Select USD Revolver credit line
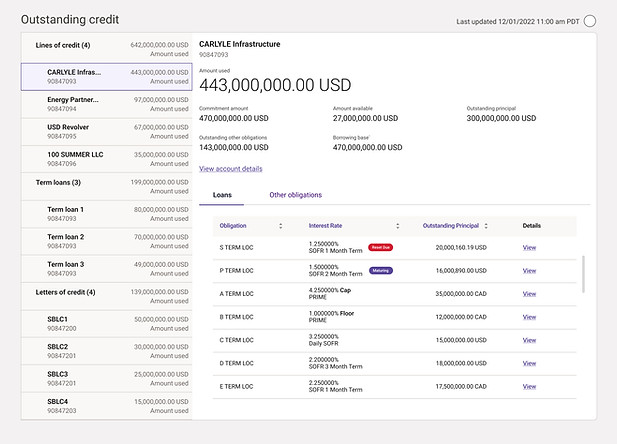Viewport: 617px width, 444px height. 107,131
